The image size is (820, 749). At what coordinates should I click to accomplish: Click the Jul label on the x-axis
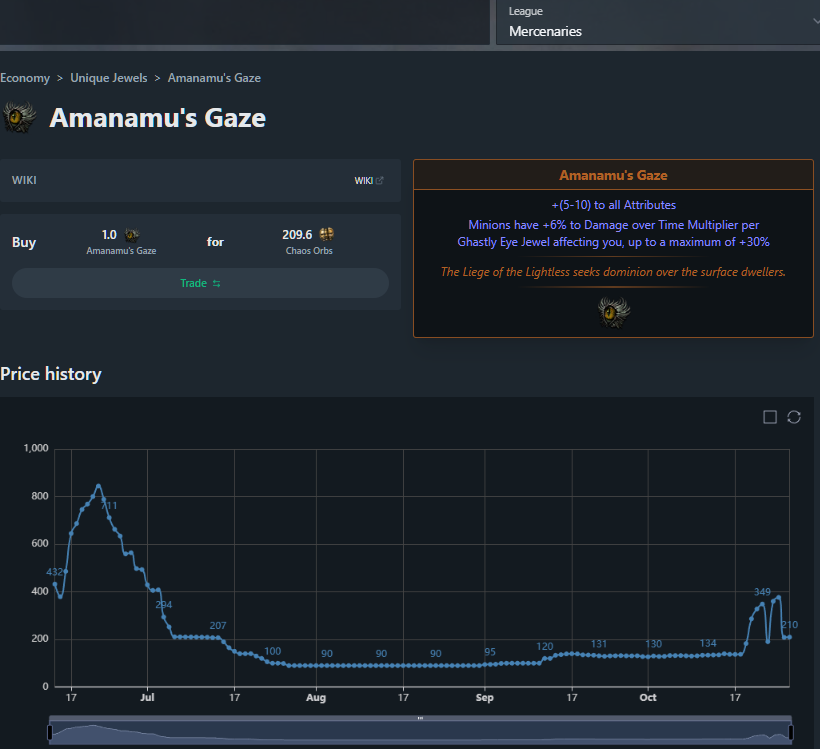point(147,697)
